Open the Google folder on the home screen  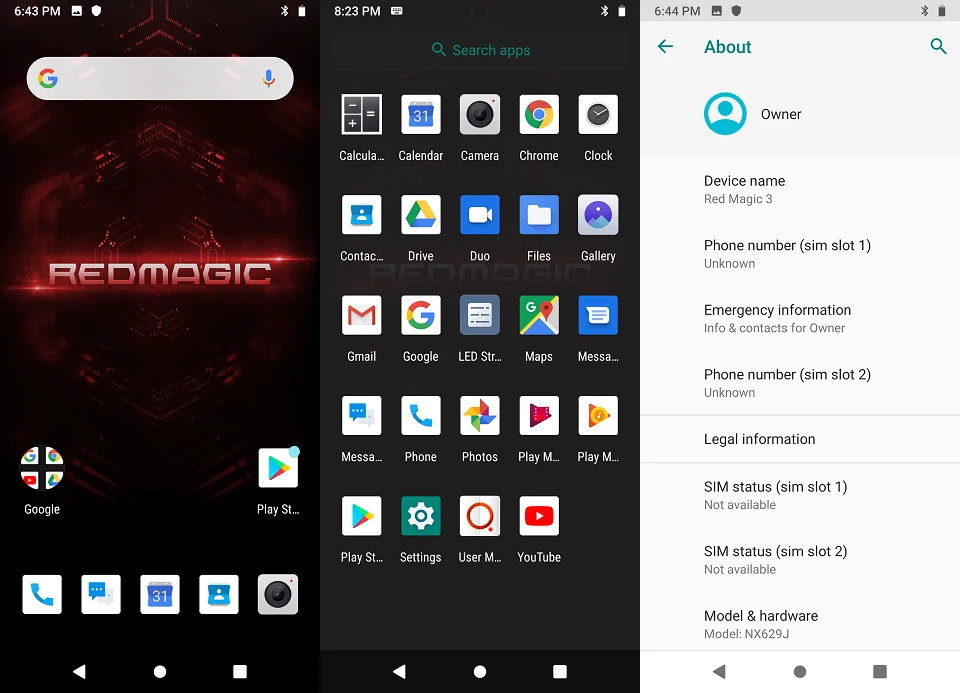[x=42, y=468]
